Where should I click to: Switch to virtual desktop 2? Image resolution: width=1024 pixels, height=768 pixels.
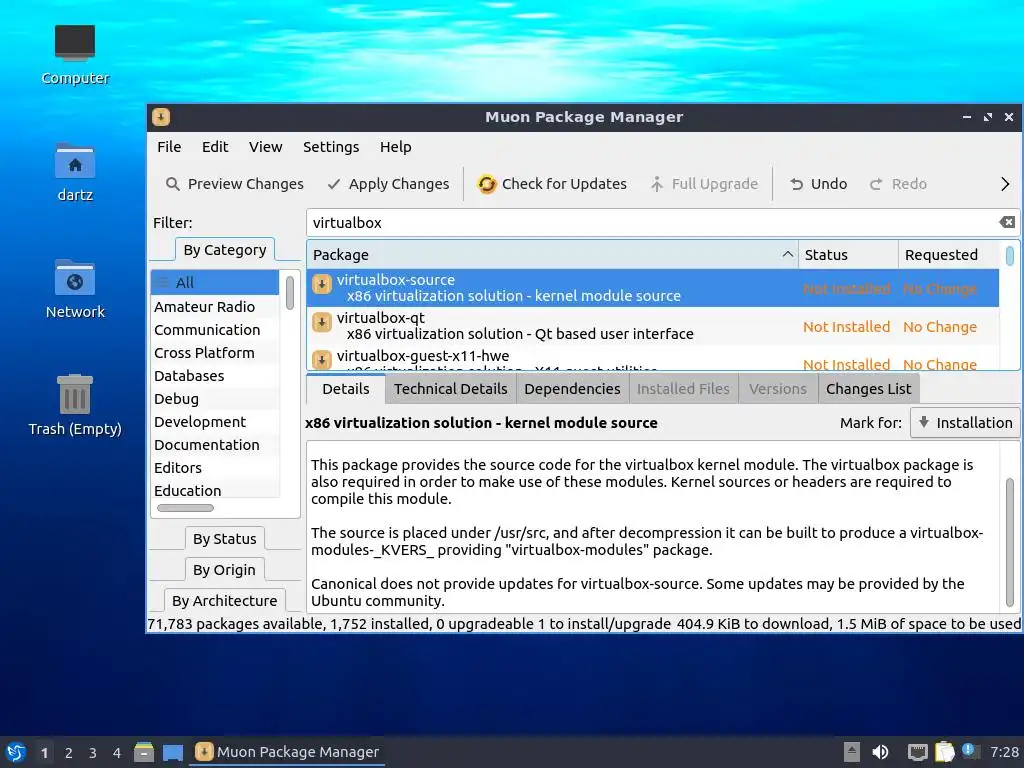[x=69, y=753]
